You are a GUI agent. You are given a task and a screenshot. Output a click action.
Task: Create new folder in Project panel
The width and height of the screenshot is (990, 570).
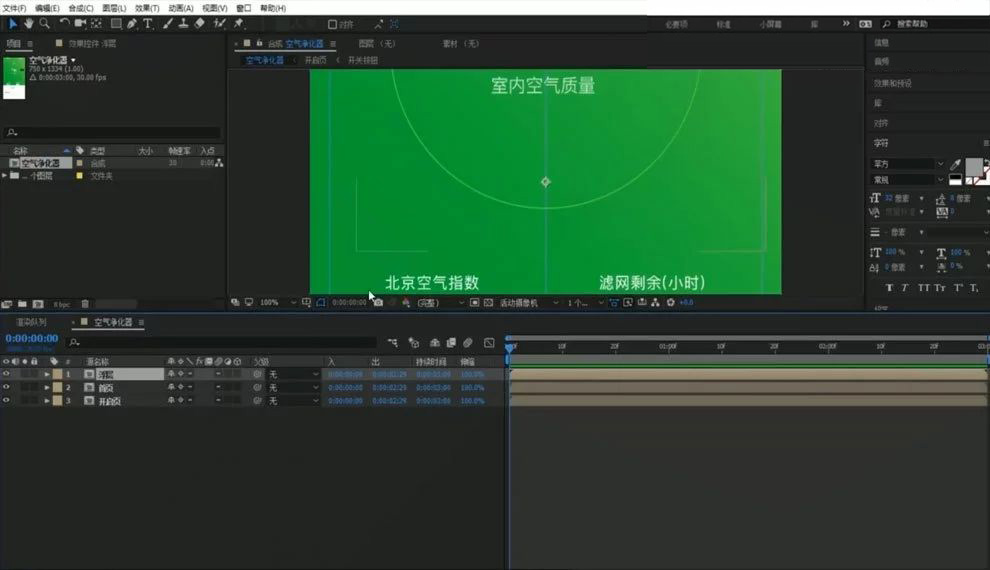coord(22,304)
